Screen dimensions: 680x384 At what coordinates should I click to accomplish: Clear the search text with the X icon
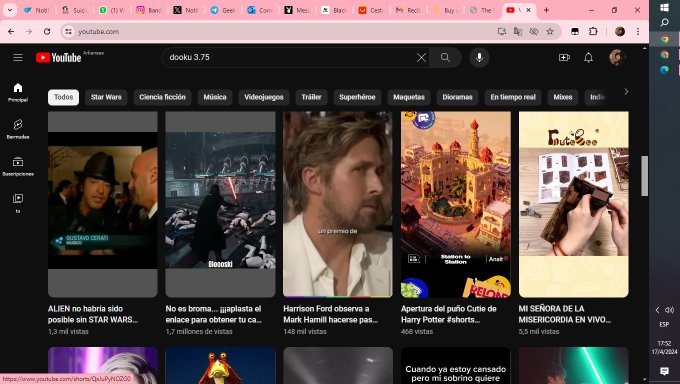421,57
